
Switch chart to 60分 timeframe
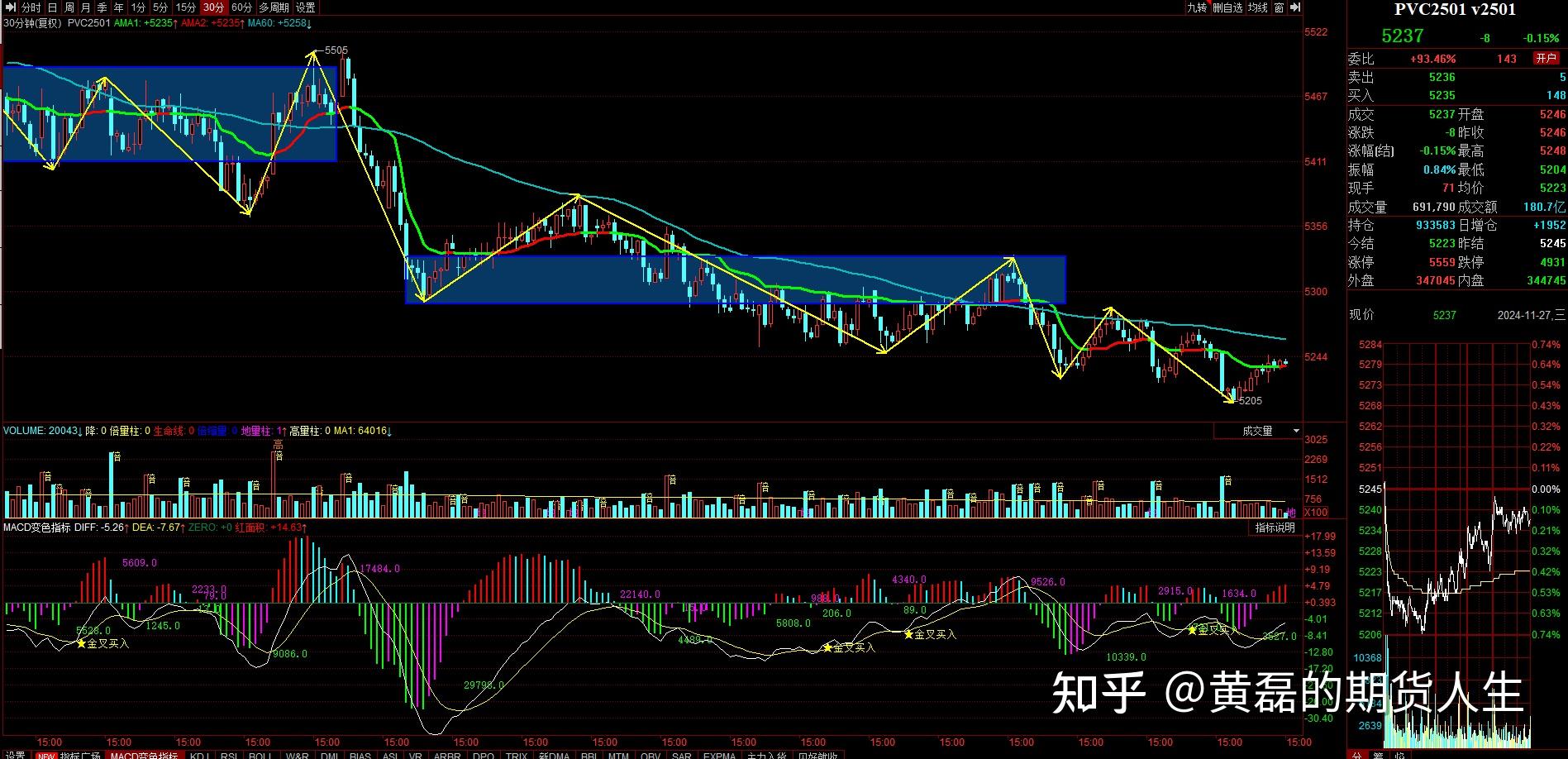pyautogui.click(x=241, y=7)
